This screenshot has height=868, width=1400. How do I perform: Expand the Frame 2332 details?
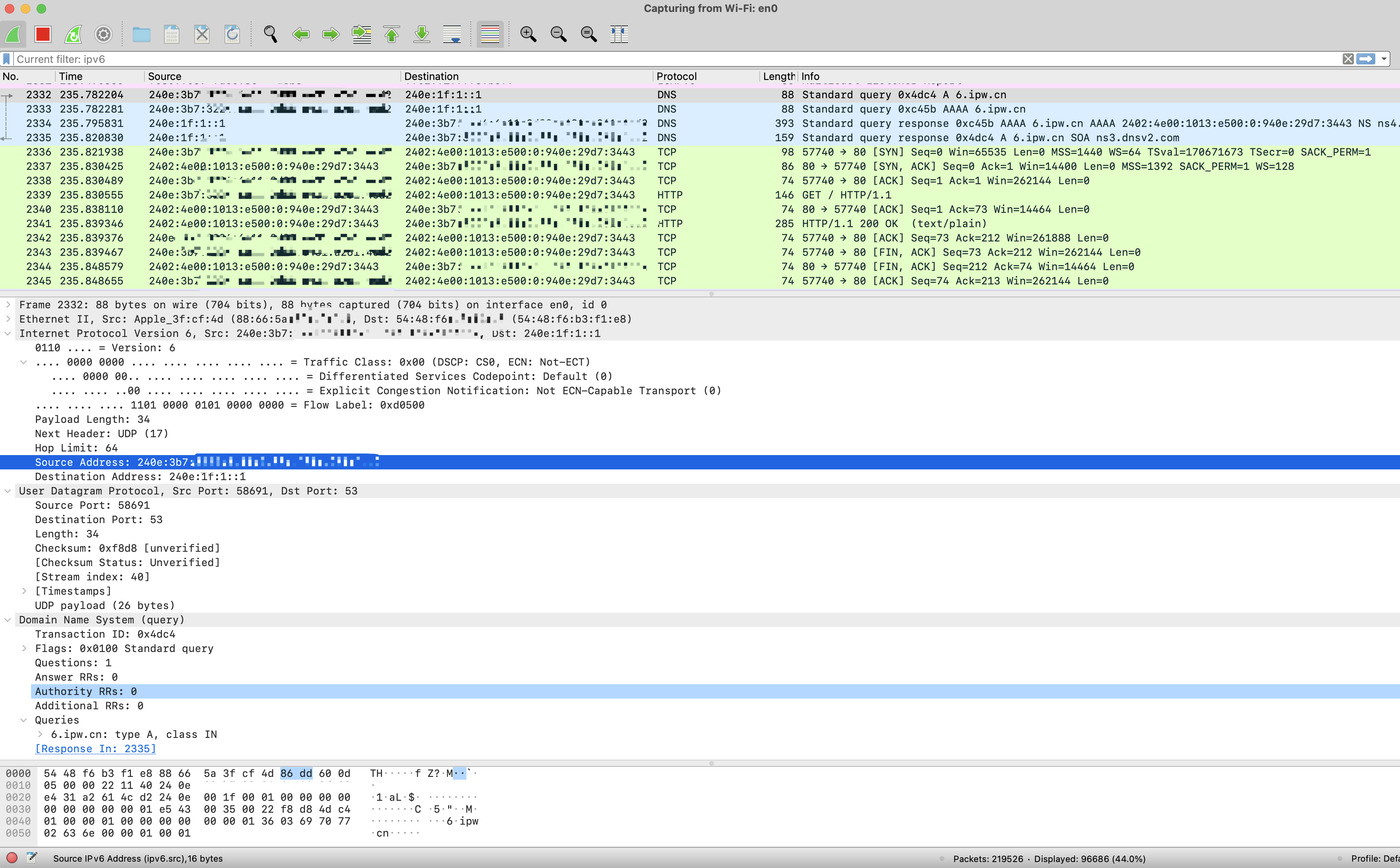pyautogui.click(x=8, y=305)
